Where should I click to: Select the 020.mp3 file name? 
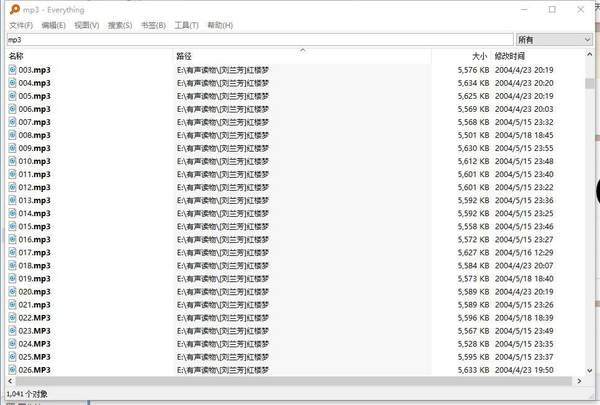pyautogui.click(x=34, y=291)
